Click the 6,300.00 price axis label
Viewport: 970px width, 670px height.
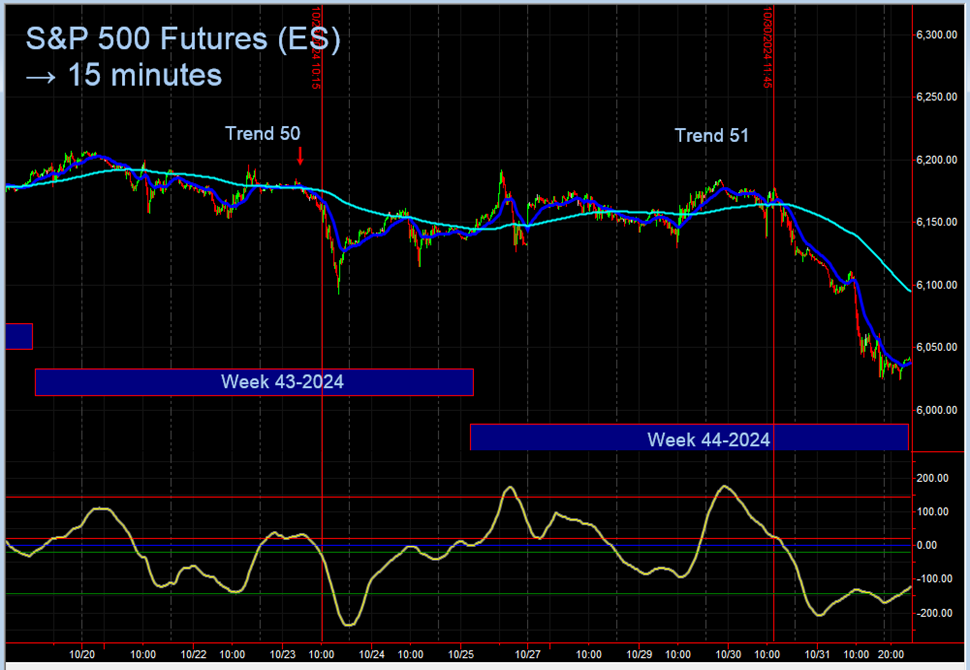937,33
